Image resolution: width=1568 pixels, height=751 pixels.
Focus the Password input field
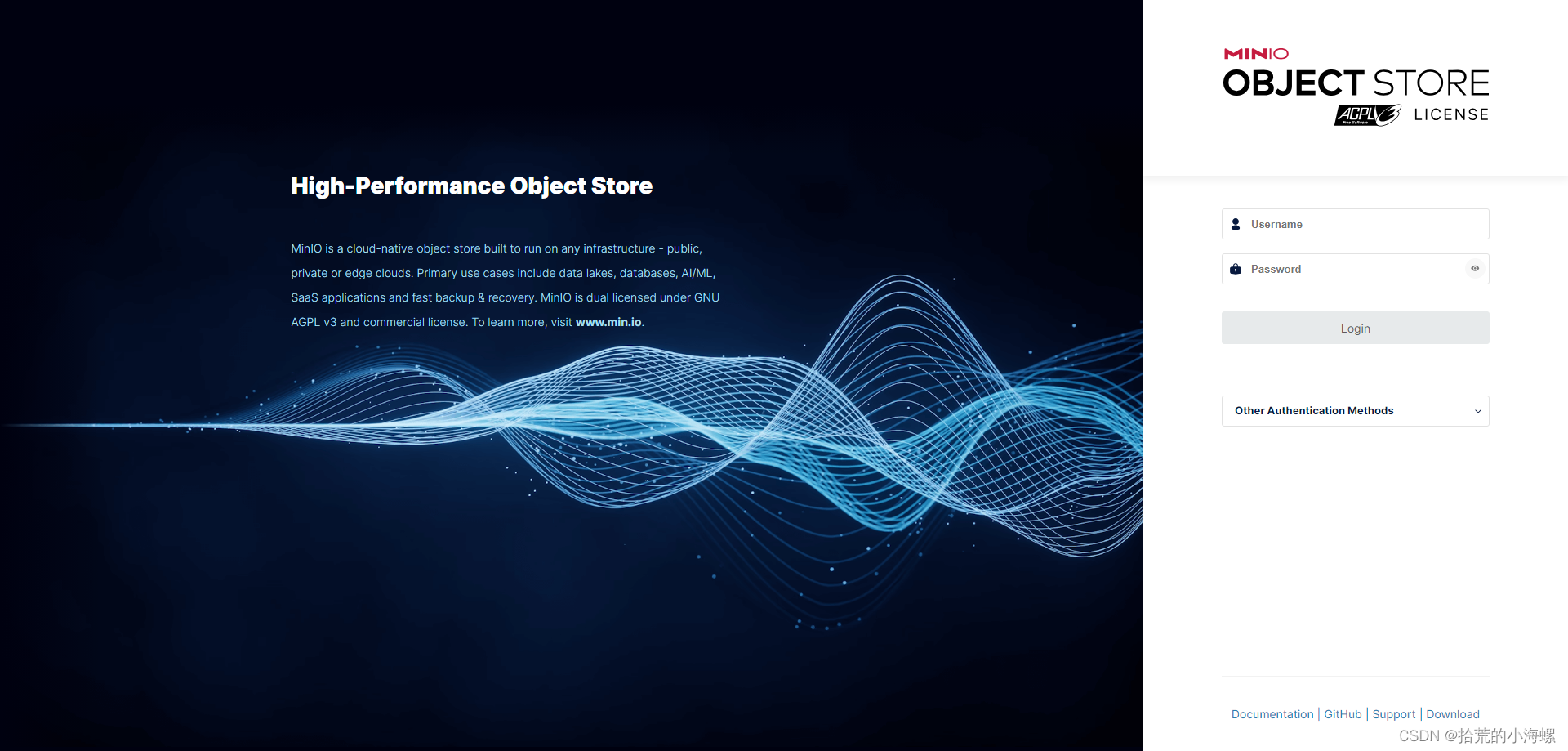pos(1355,269)
